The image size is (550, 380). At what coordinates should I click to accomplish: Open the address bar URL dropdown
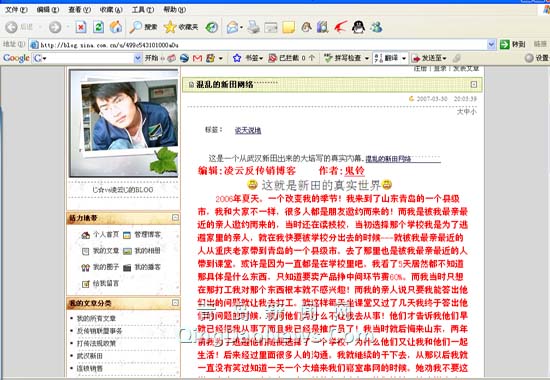[x=491, y=45]
